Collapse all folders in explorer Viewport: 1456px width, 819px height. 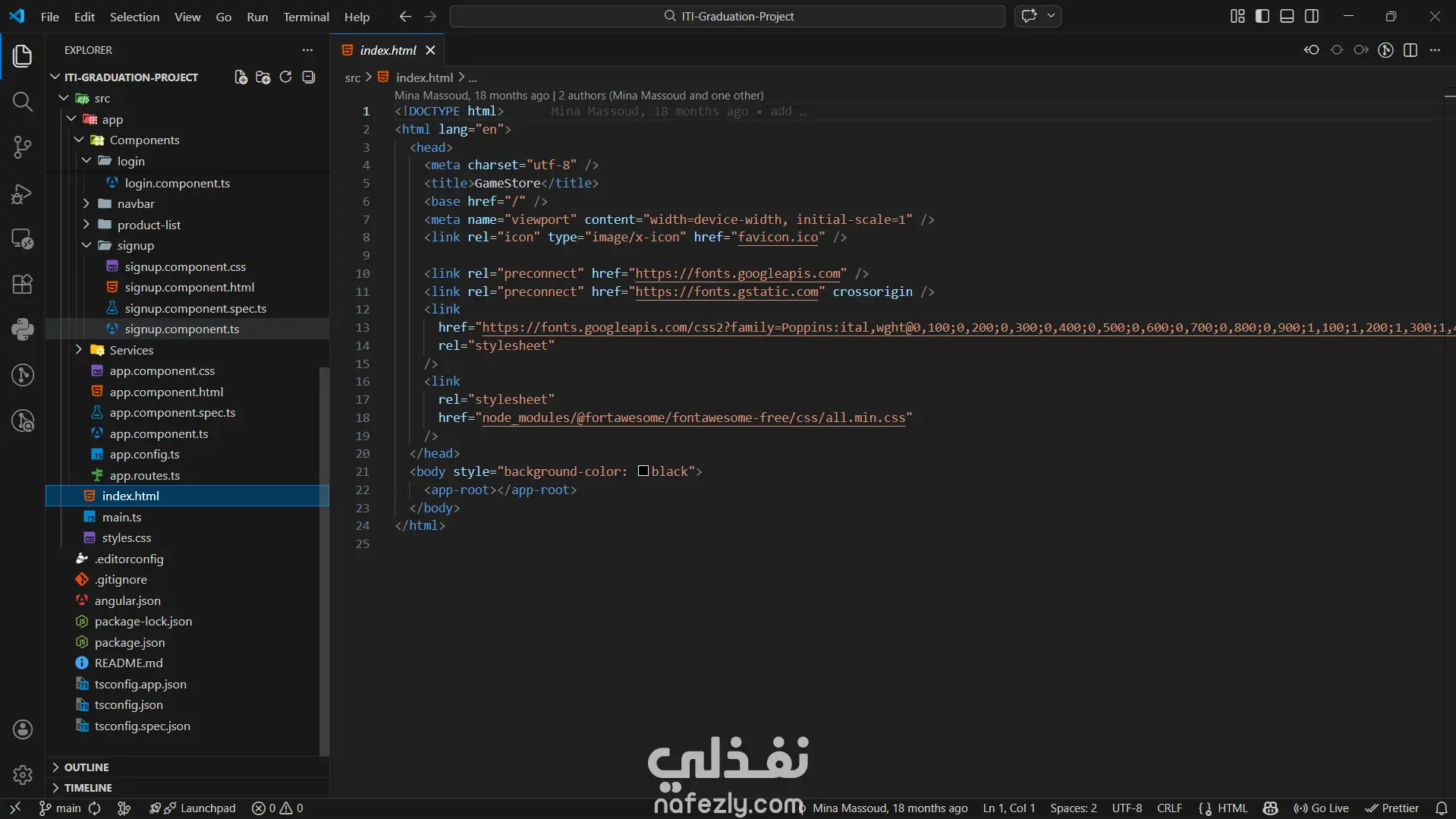click(308, 77)
